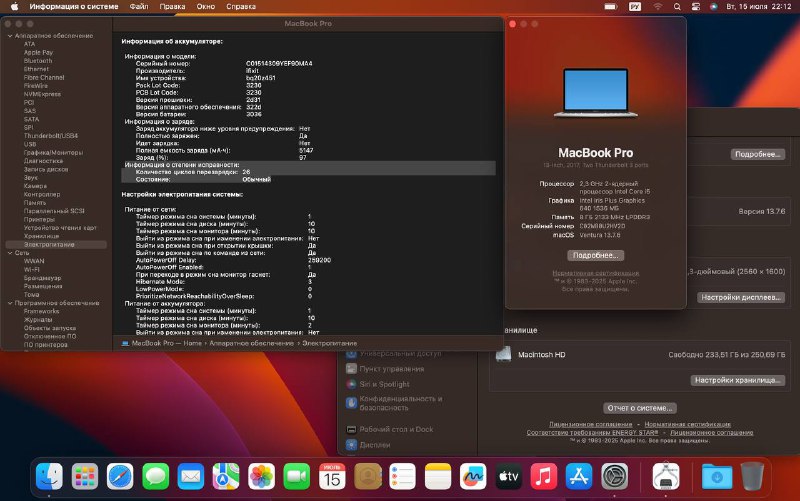Launch FaceTime from the dock
Screen dimensions: 800x501
pyautogui.click(x=296, y=476)
